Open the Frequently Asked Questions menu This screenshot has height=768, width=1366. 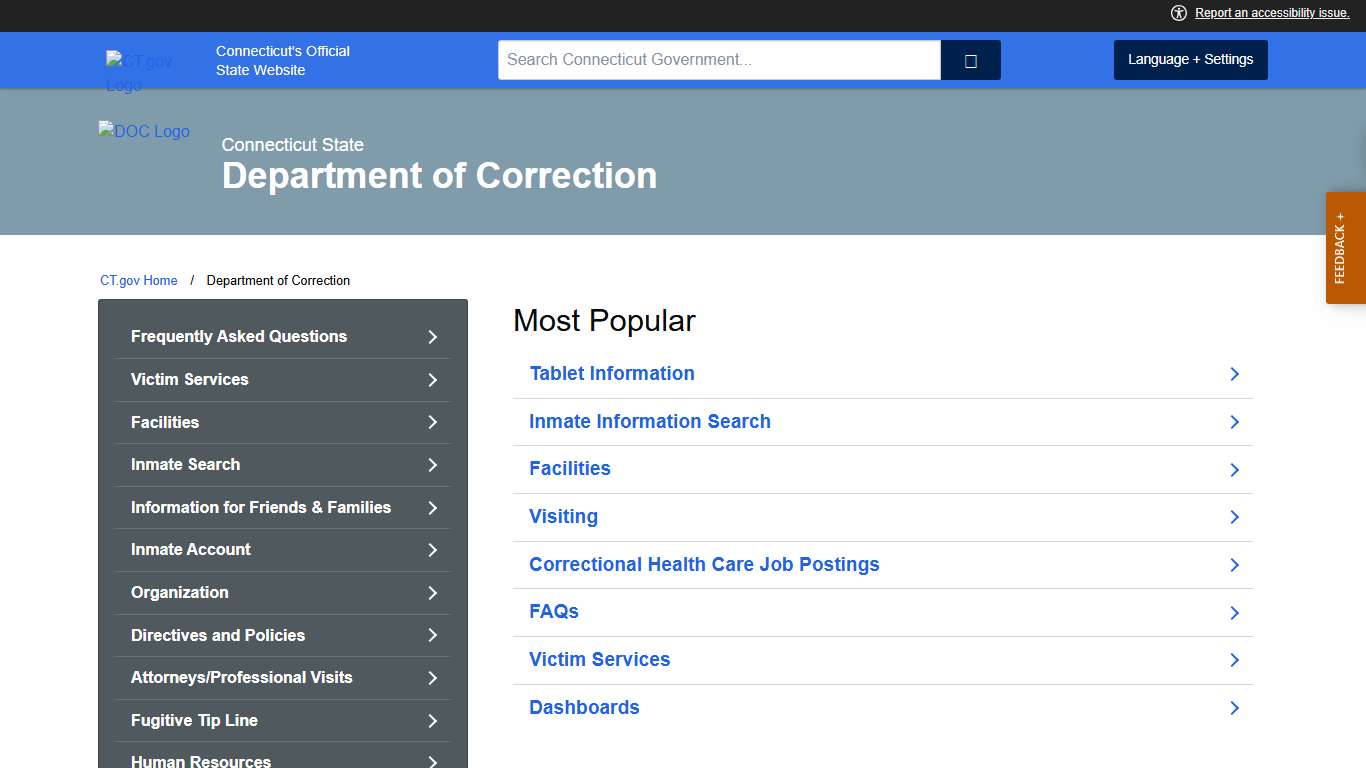click(x=282, y=336)
